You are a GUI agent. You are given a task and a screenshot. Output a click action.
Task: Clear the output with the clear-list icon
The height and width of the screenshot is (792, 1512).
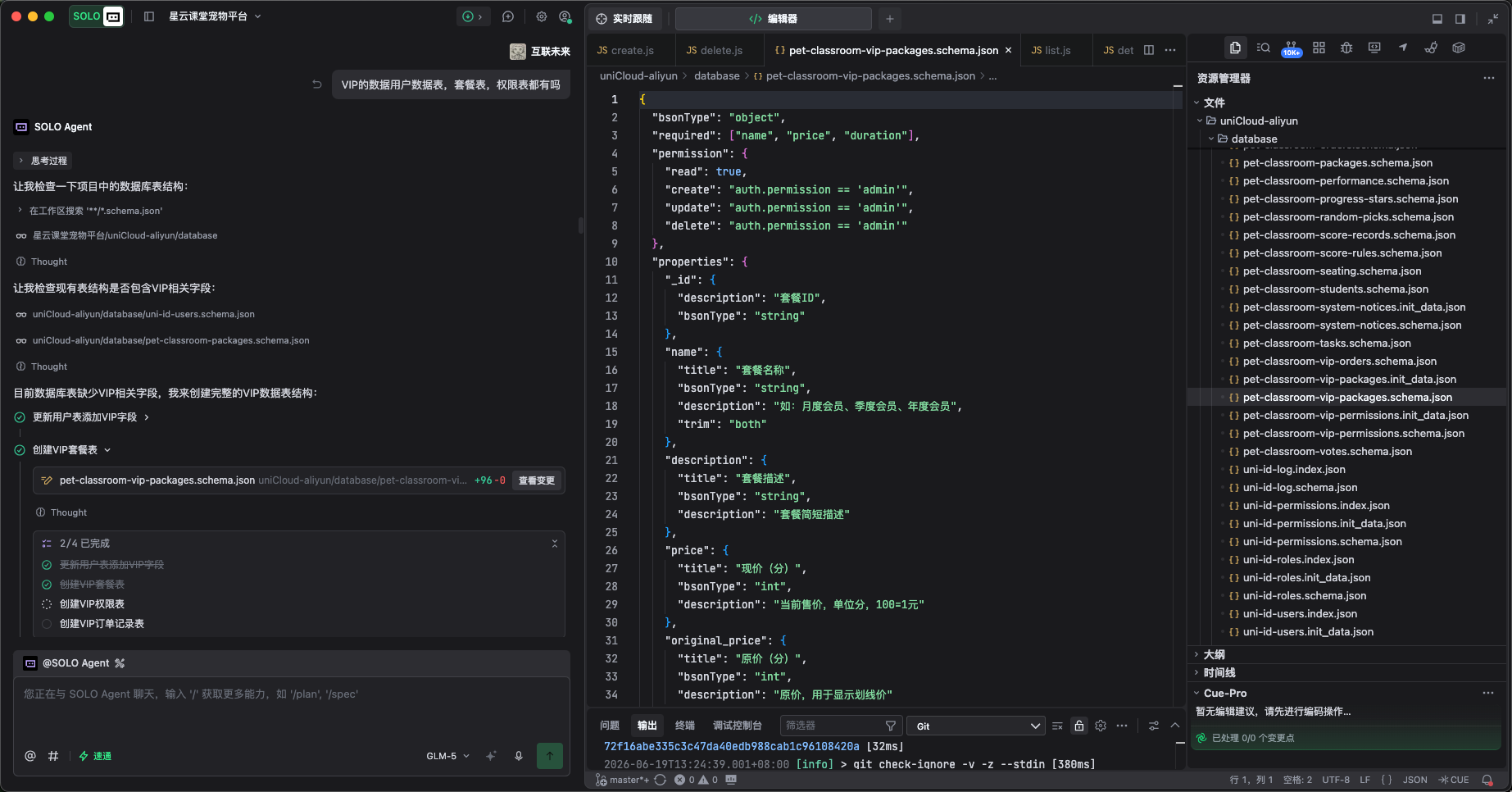coord(1057,726)
